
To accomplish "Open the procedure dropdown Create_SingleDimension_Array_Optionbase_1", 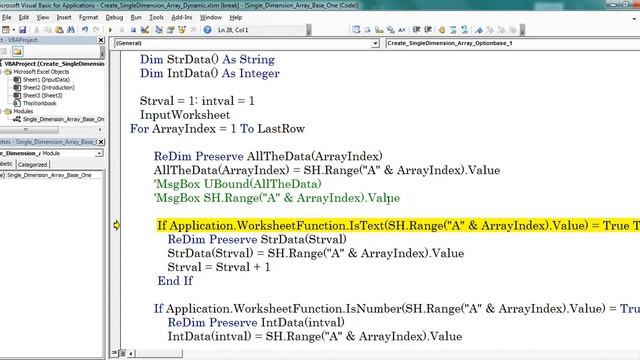I will tap(513, 43).
